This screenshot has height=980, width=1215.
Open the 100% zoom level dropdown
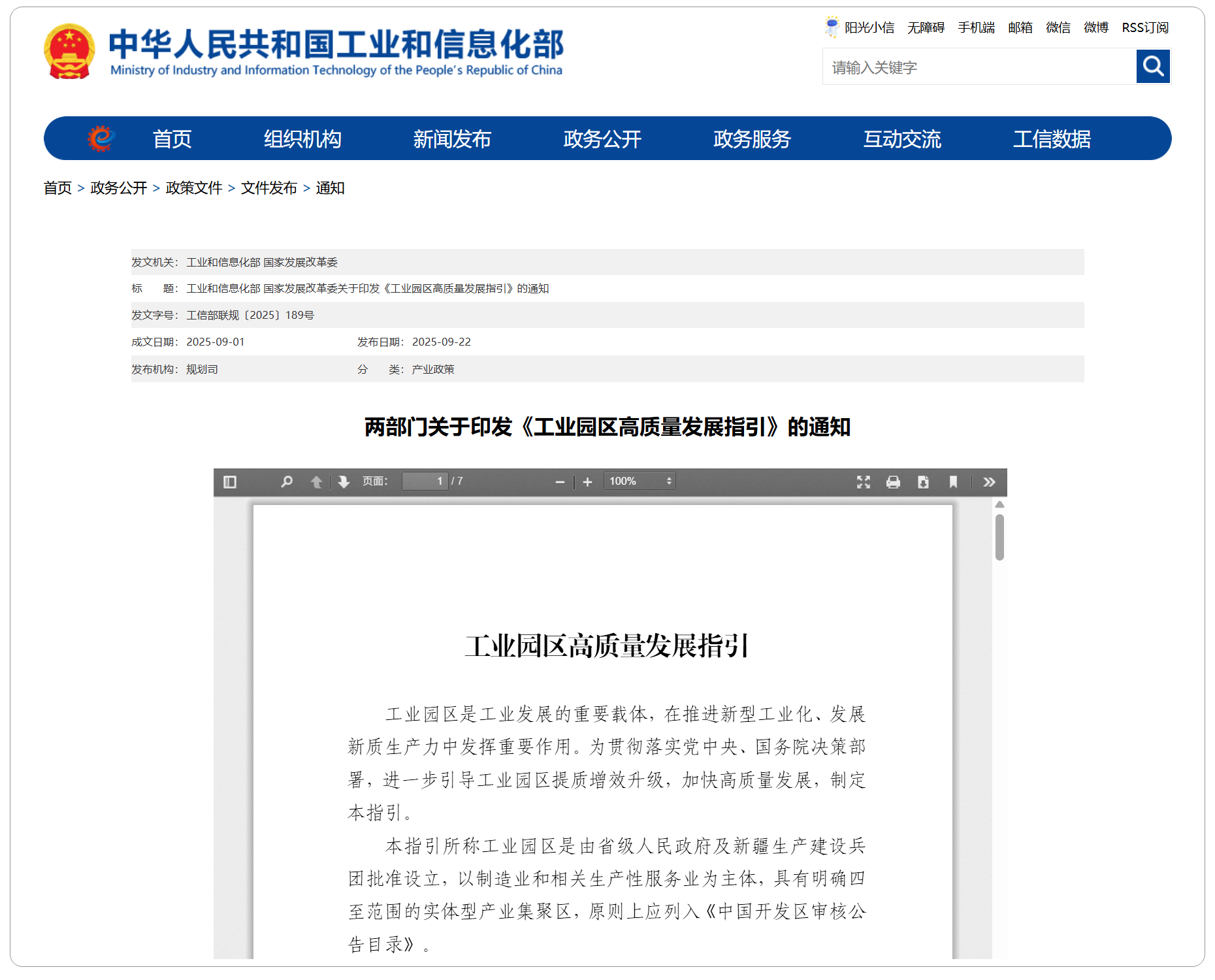(640, 482)
